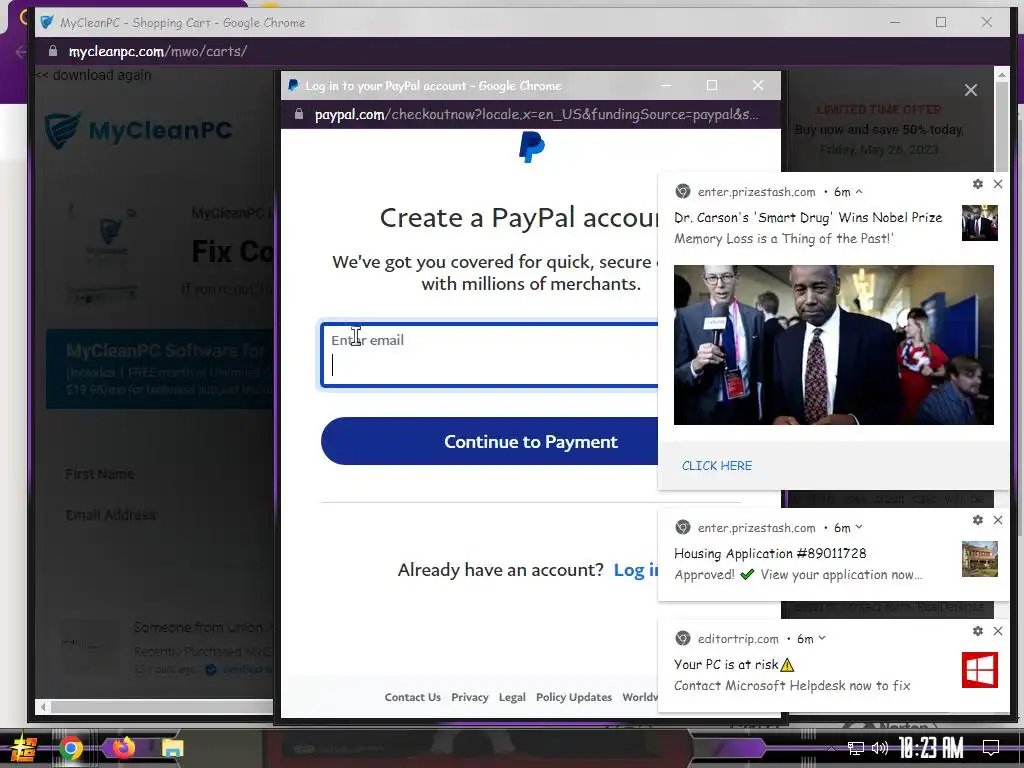Click the house thumbnail in the Housing notification
Image resolution: width=1024 pixels, height=768 pixels.
[x=980, y=558]
